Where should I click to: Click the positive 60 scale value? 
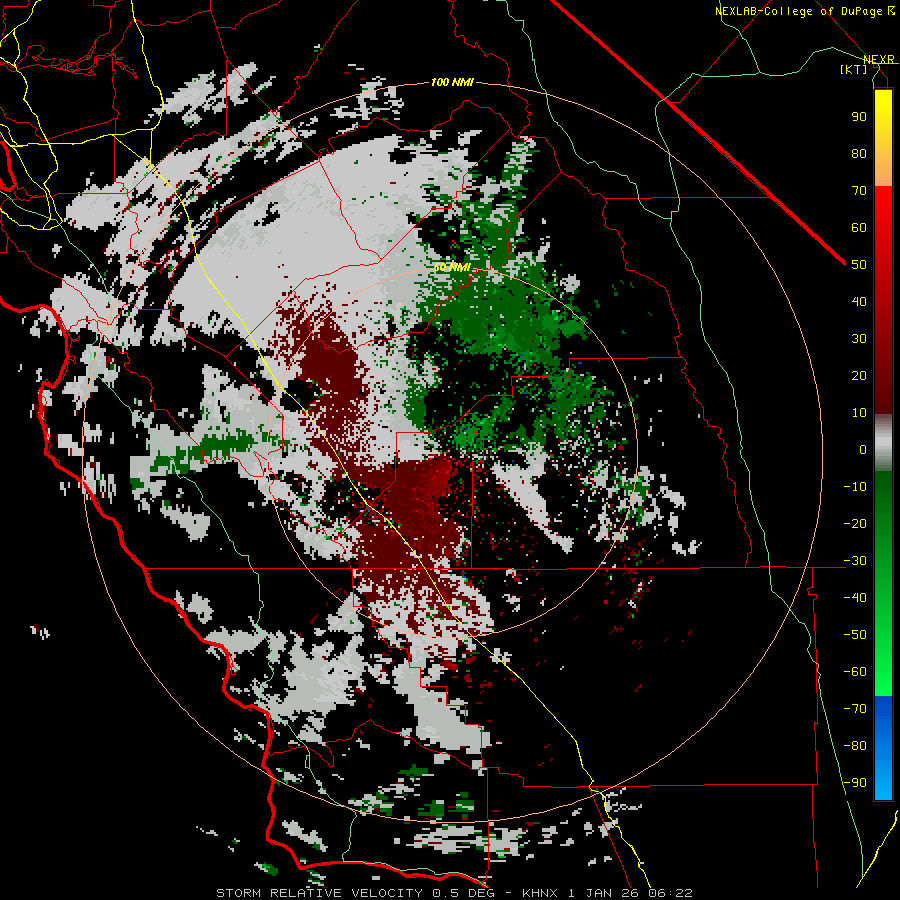click(859, 228)
